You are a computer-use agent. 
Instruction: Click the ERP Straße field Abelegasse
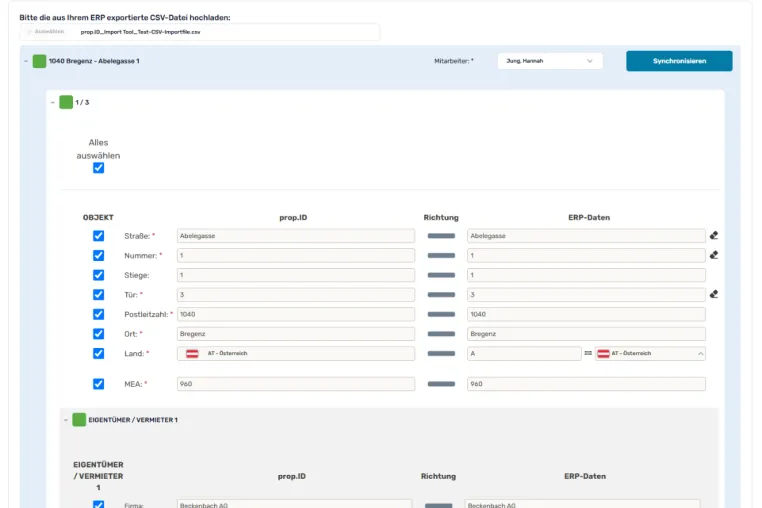pos(586,236)
